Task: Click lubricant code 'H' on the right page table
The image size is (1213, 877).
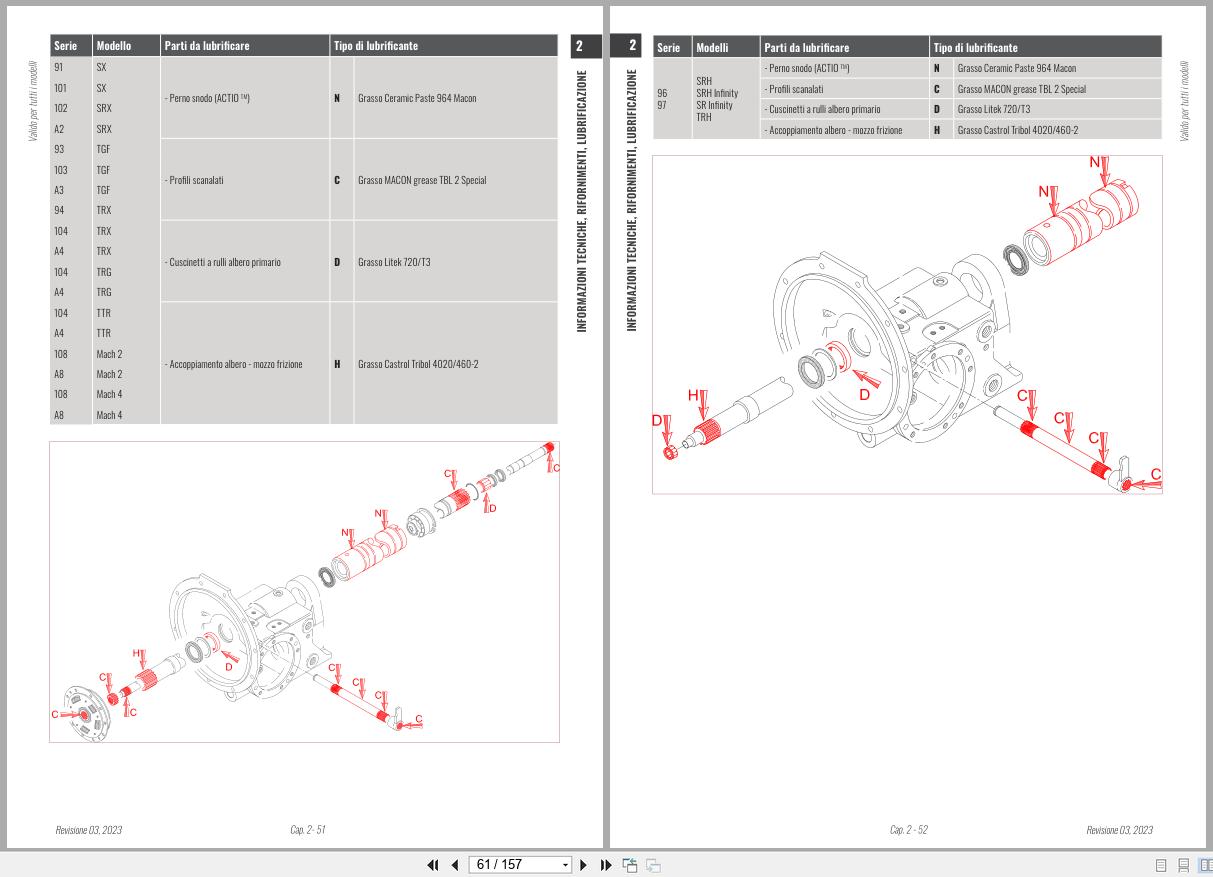Action: 937,130
